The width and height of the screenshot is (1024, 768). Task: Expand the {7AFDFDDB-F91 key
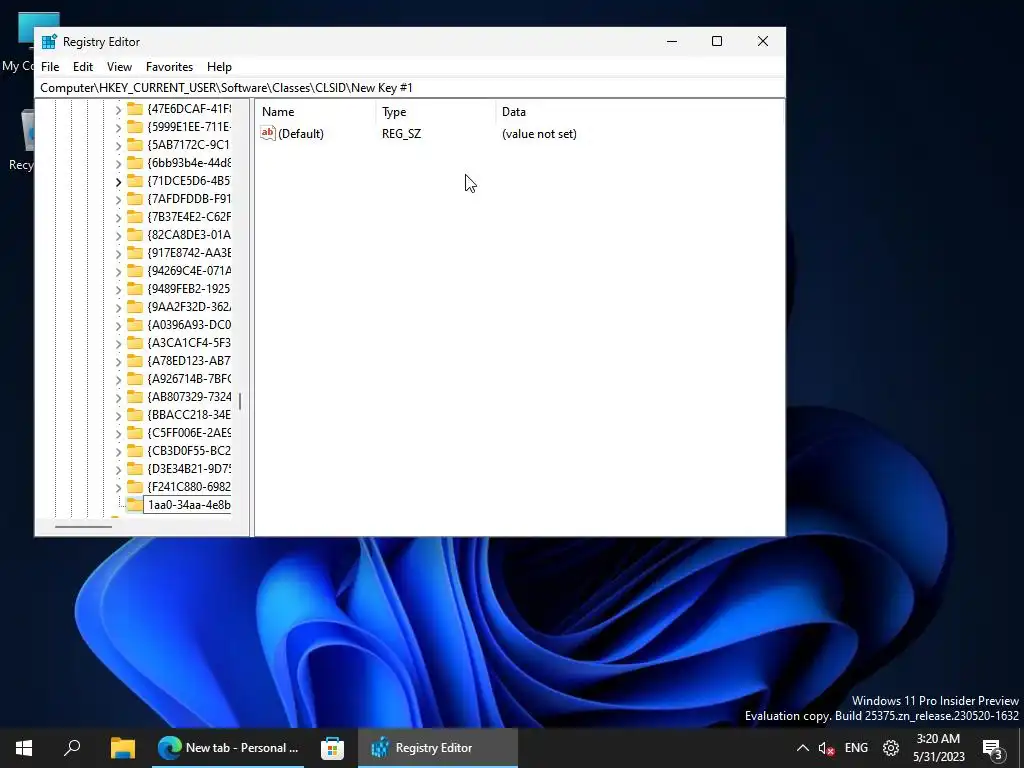pos(118,199)
